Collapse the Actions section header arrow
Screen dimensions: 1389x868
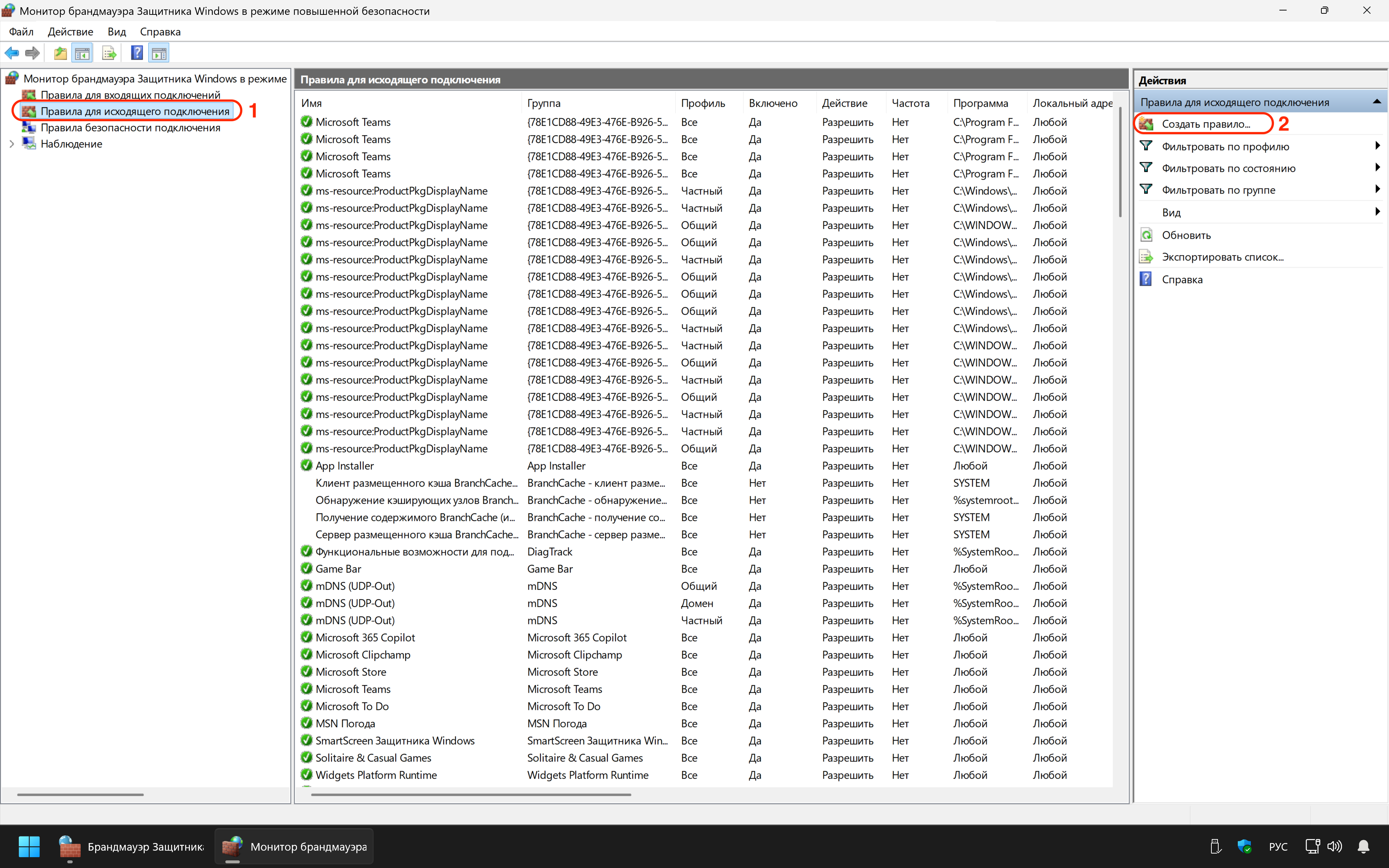(1376, 102)
